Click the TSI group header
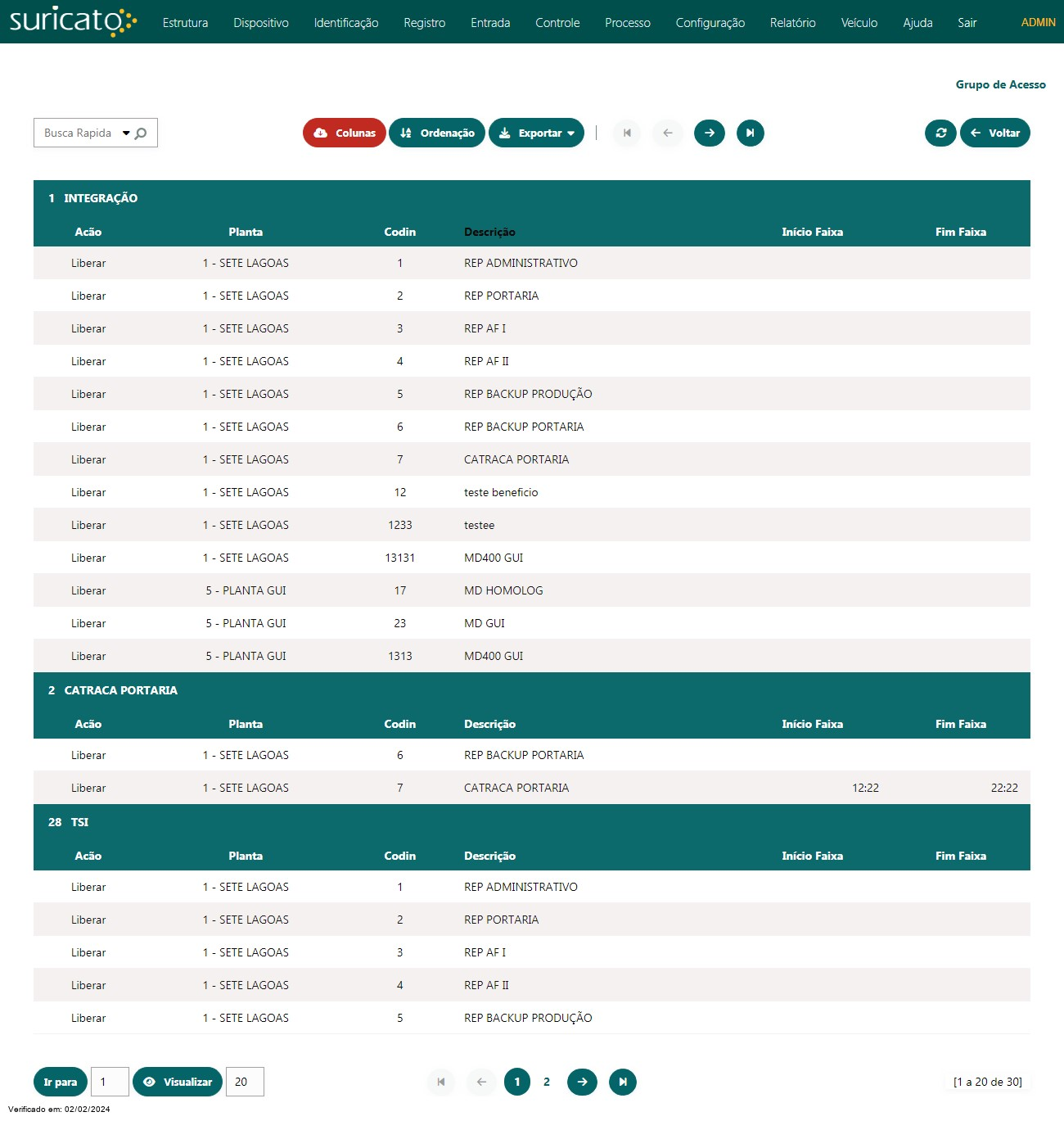The width and height of the screenshot is (1064, 1121). [x=532, y=822]
